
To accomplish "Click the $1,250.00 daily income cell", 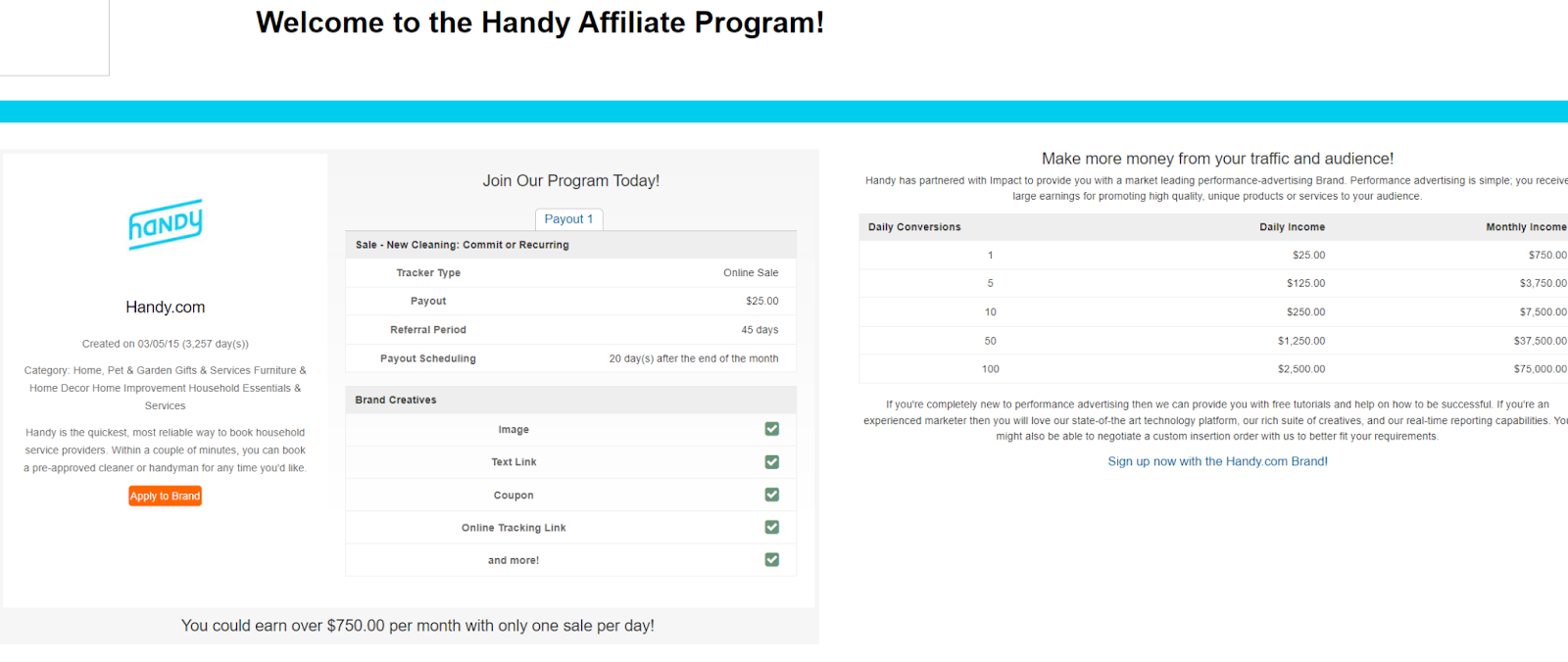I will click(1301, 342).
